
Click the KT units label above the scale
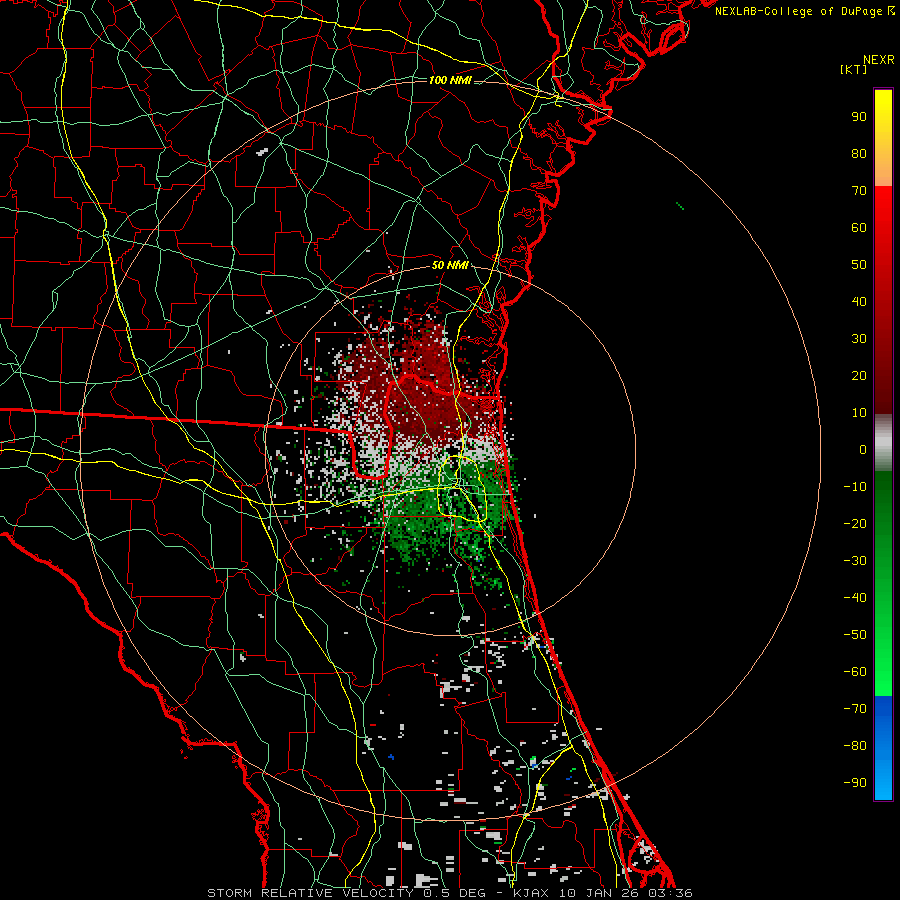[853, 69]
